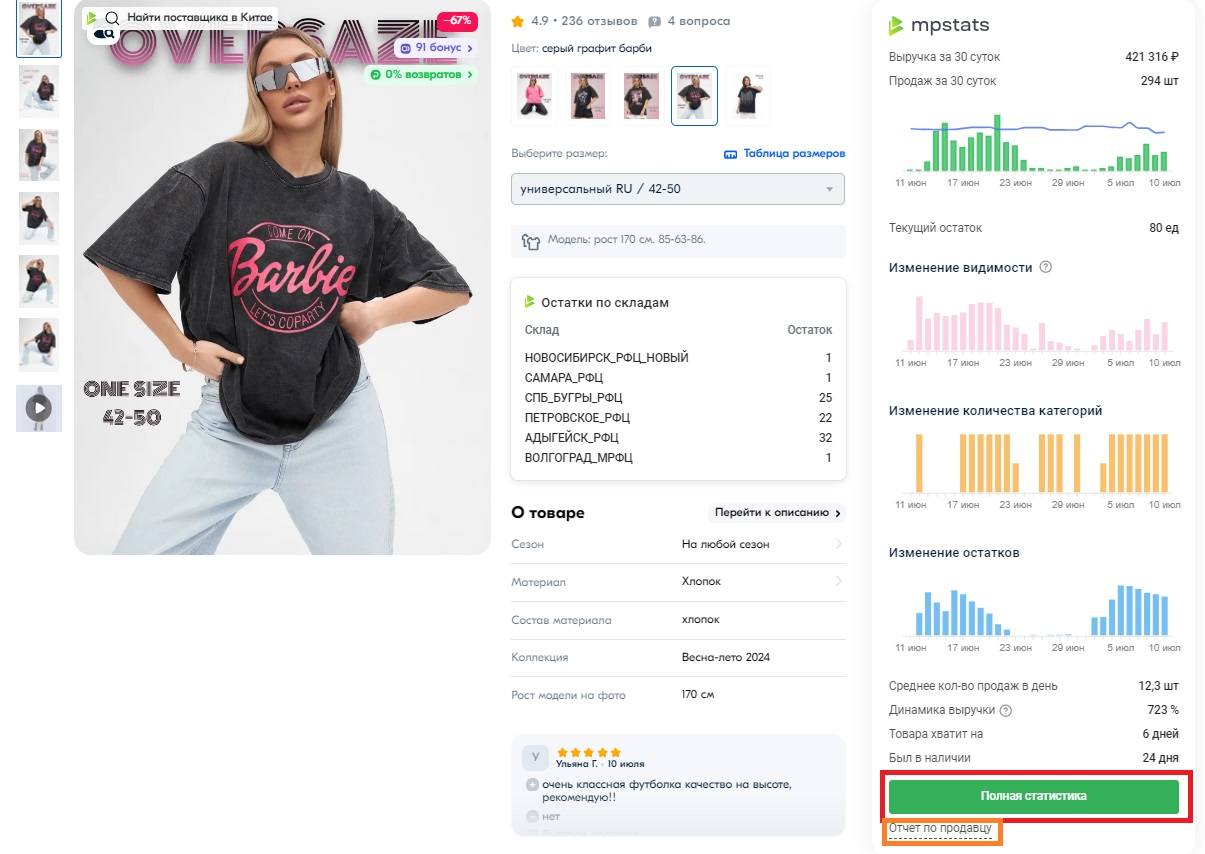Click the magnifier icon next to Найти поставщика в Китае
This screenshot has width=1205, height=854.
(x=112, y=18)
